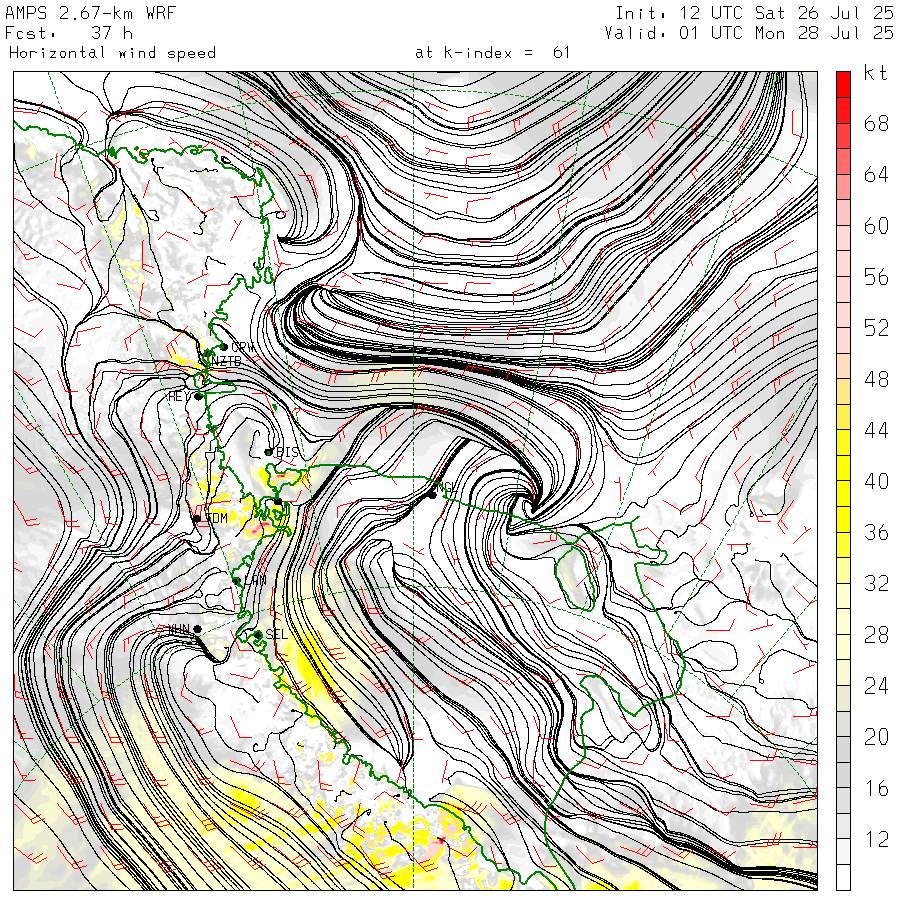
Task: Click the legend value 48
Action: coord(876,379)
